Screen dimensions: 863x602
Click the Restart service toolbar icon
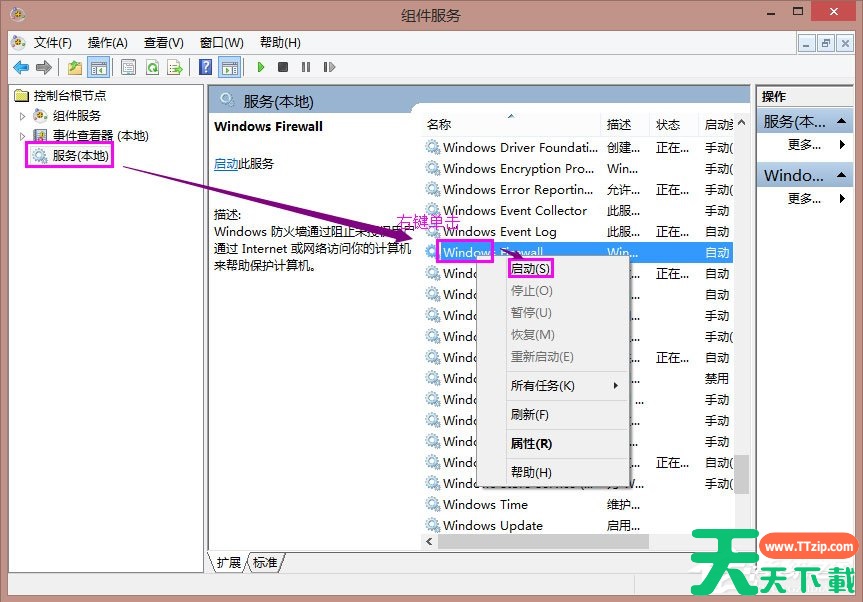point(327,67)
